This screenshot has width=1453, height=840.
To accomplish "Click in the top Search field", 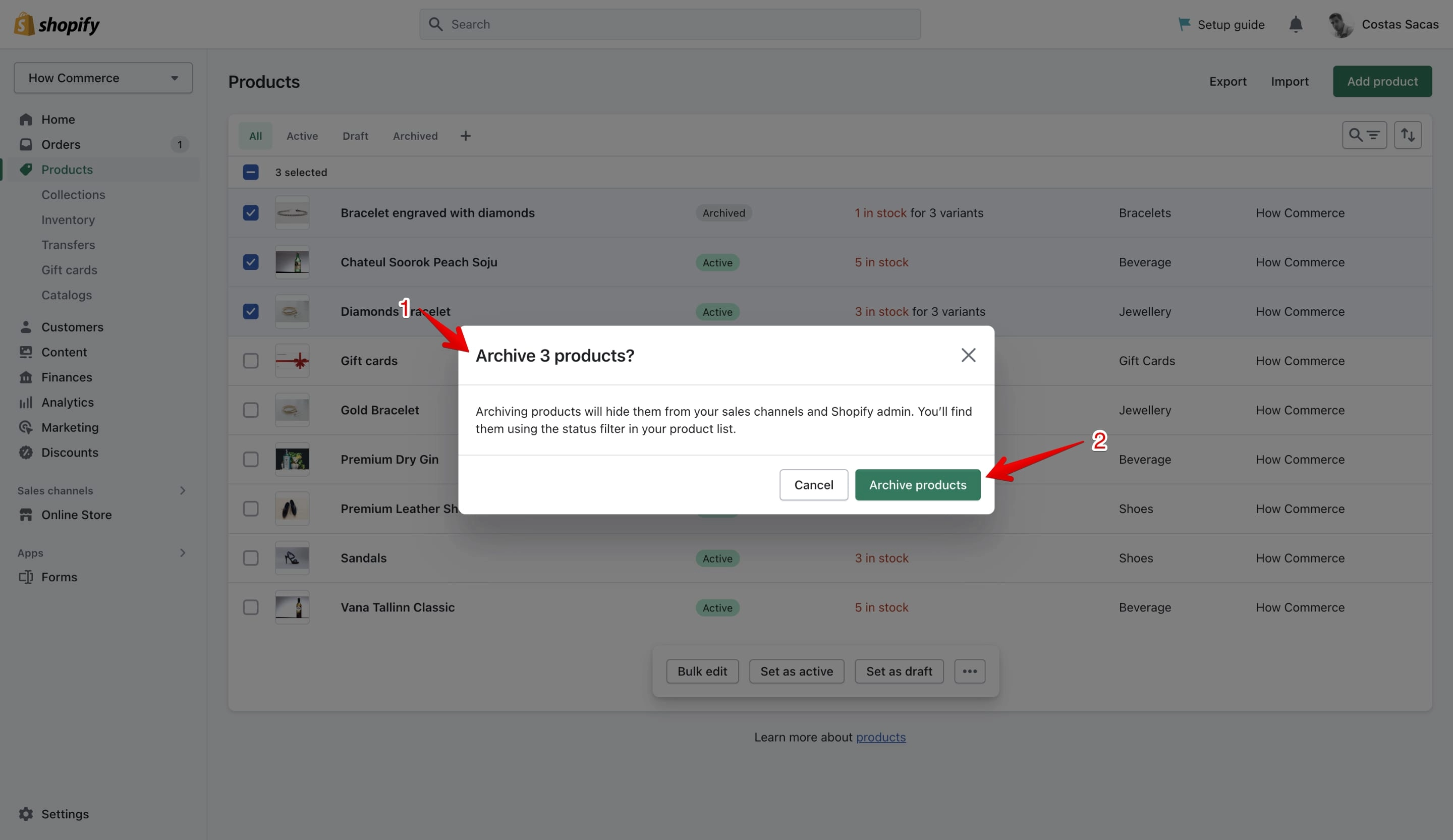I will pos(669,24).
